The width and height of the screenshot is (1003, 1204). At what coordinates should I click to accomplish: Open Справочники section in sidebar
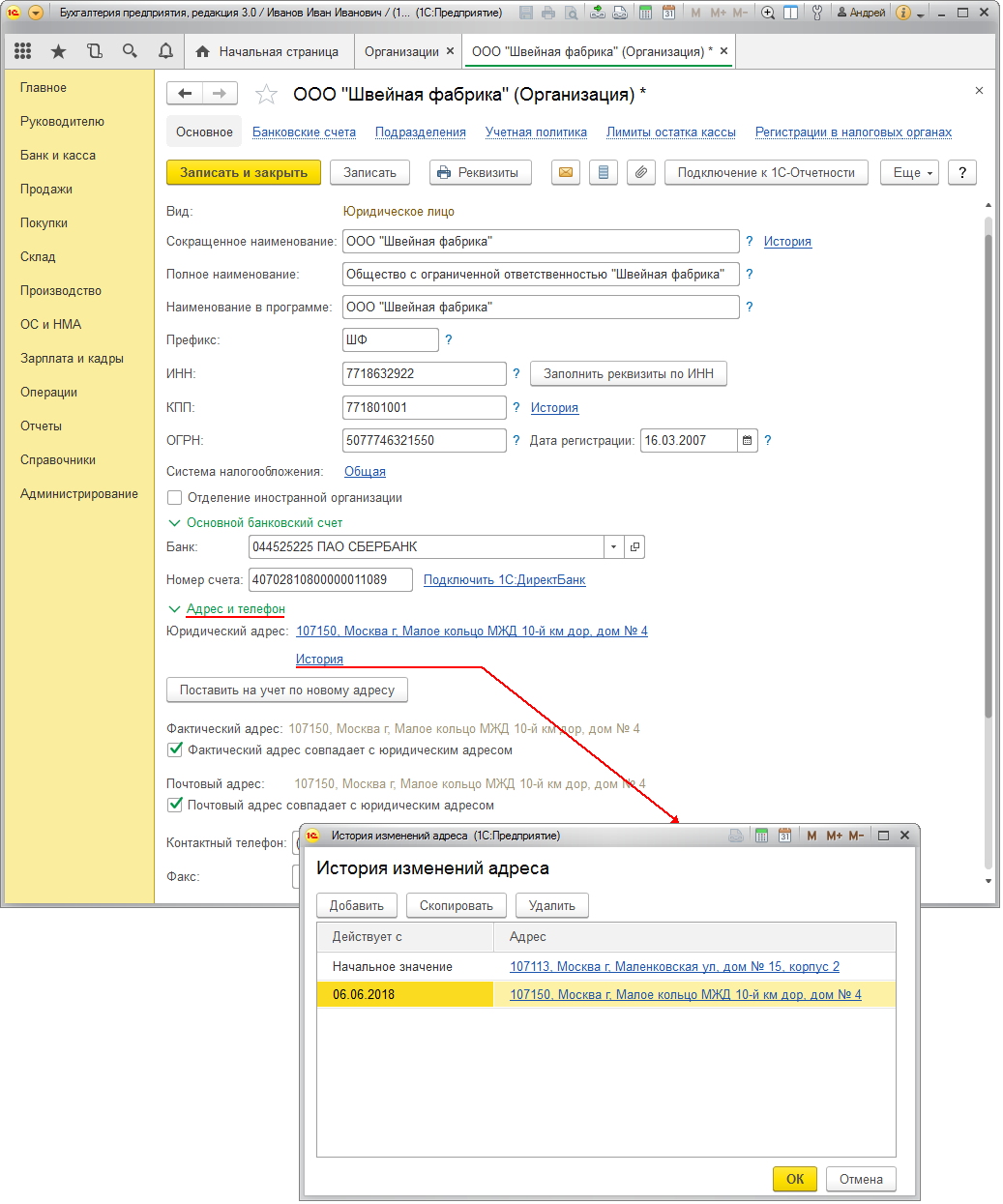(x=58, y=459)
